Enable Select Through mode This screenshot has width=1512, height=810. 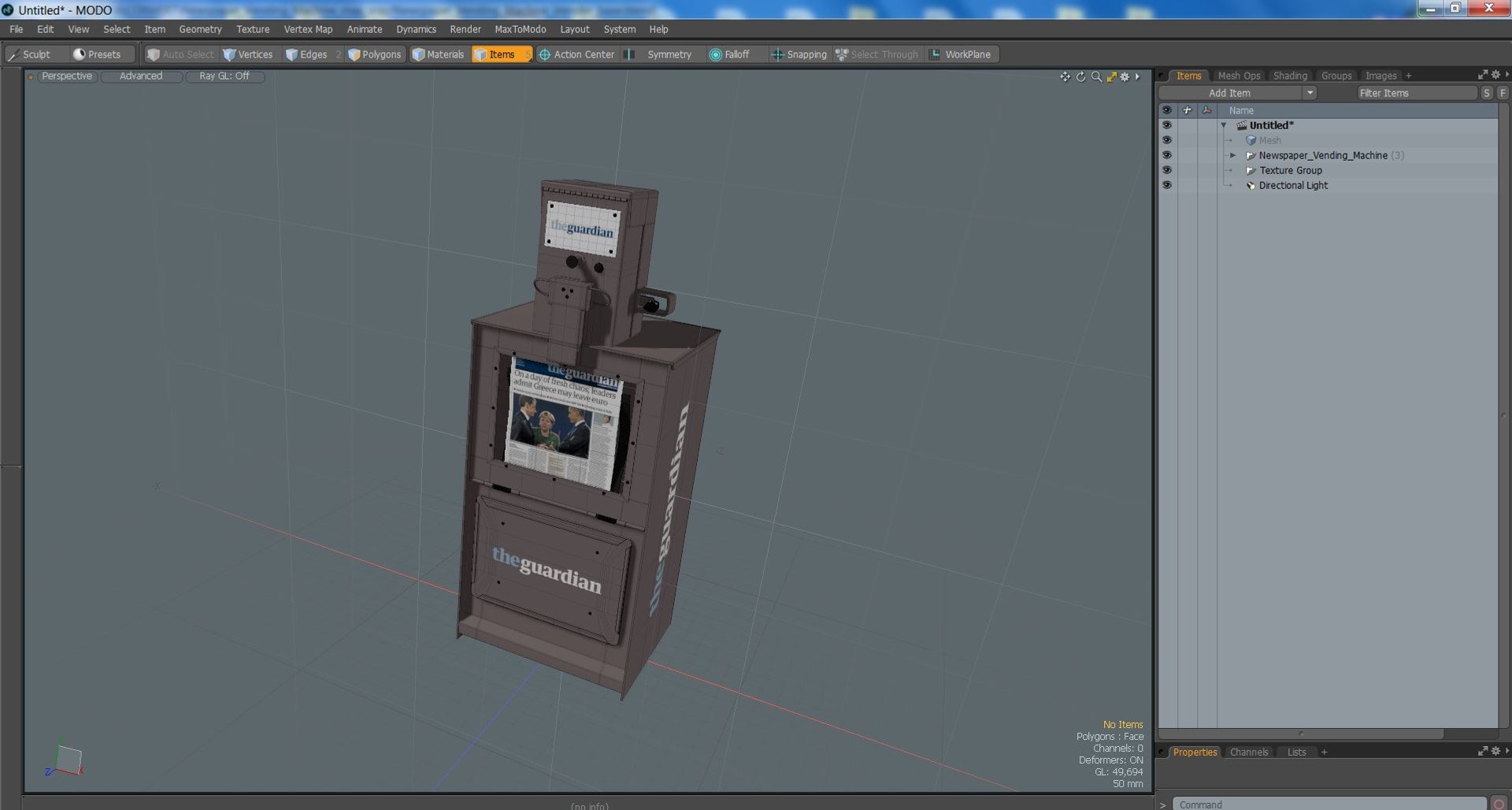click(876, 54)
